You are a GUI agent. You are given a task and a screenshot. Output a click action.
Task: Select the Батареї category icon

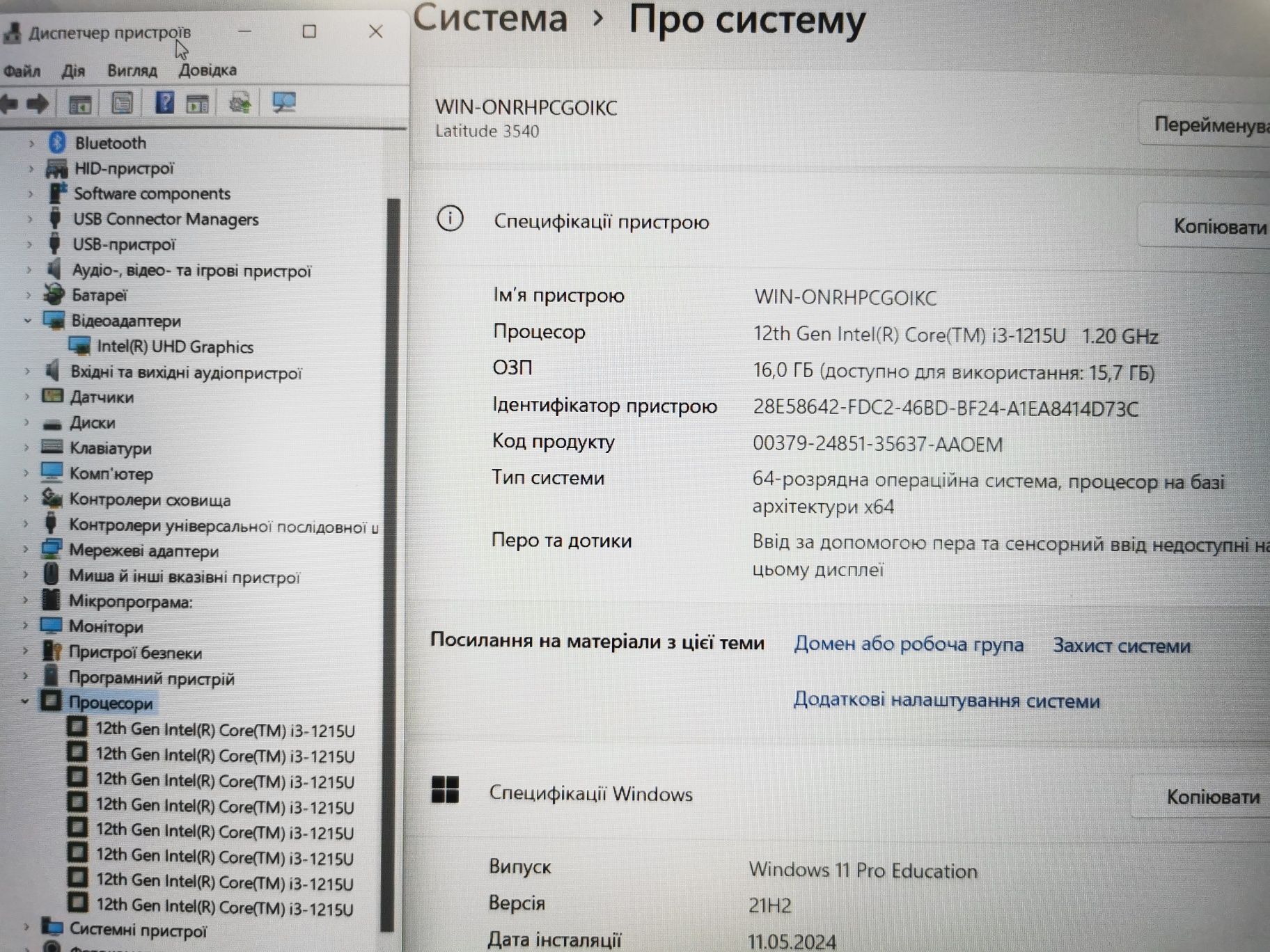[x=54, y=295]
